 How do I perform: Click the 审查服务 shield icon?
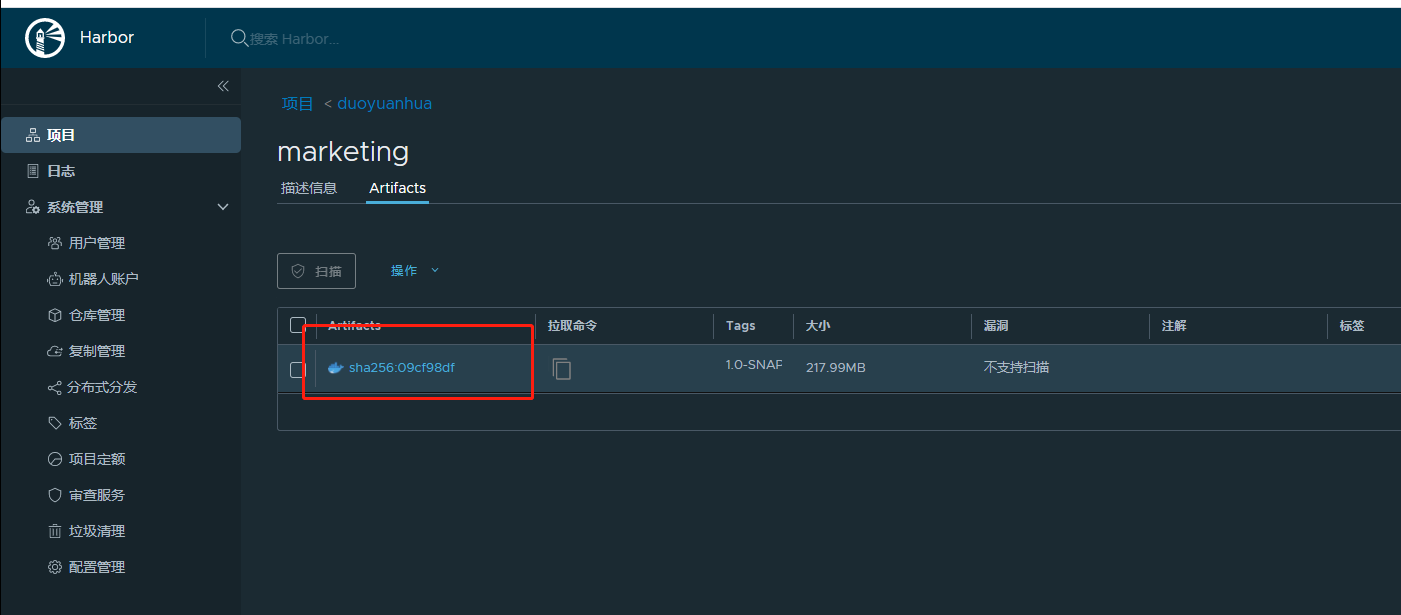point(55,495)
